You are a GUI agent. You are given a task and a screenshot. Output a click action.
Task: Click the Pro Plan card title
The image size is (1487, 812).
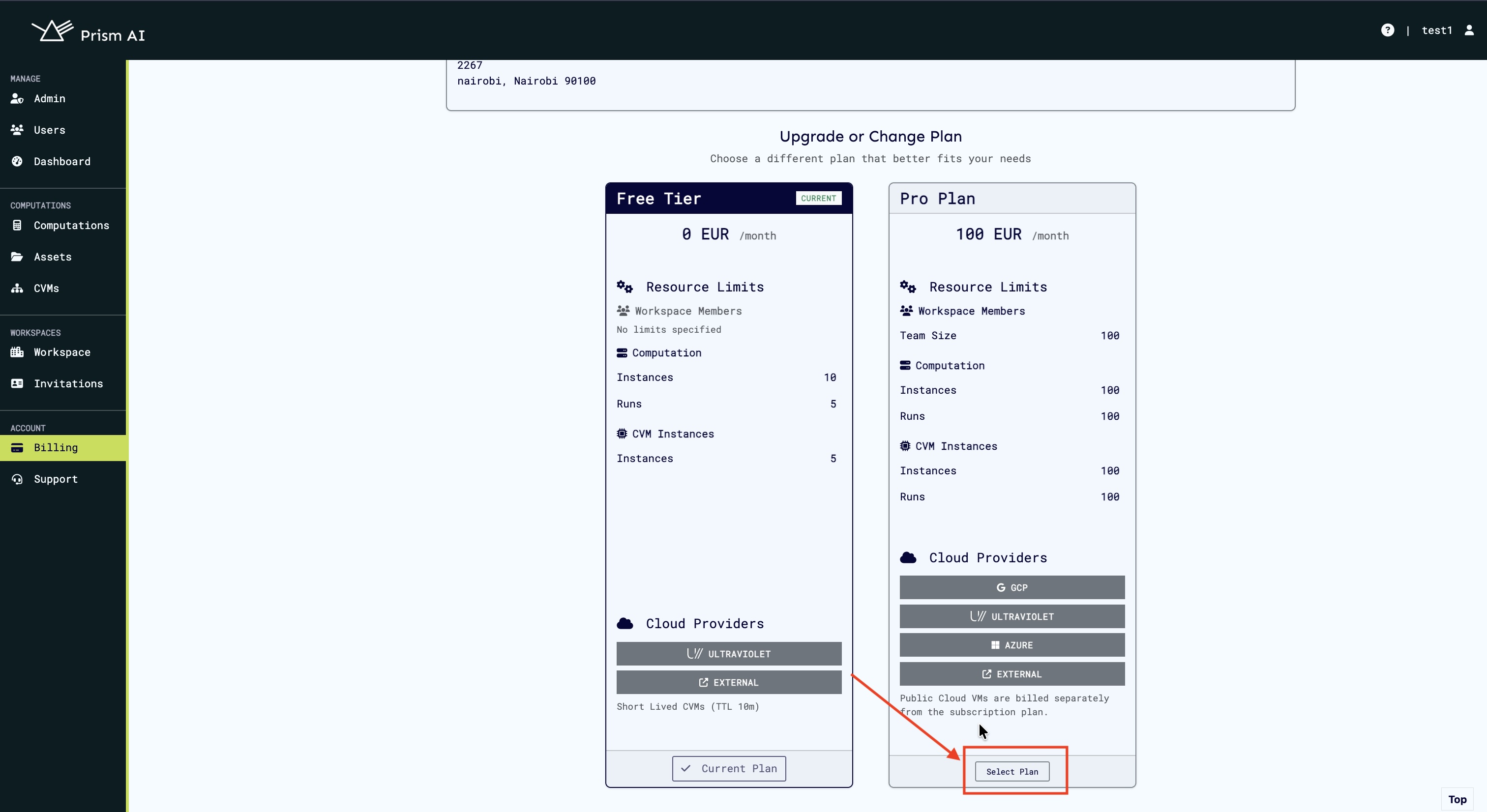point(937,199)
